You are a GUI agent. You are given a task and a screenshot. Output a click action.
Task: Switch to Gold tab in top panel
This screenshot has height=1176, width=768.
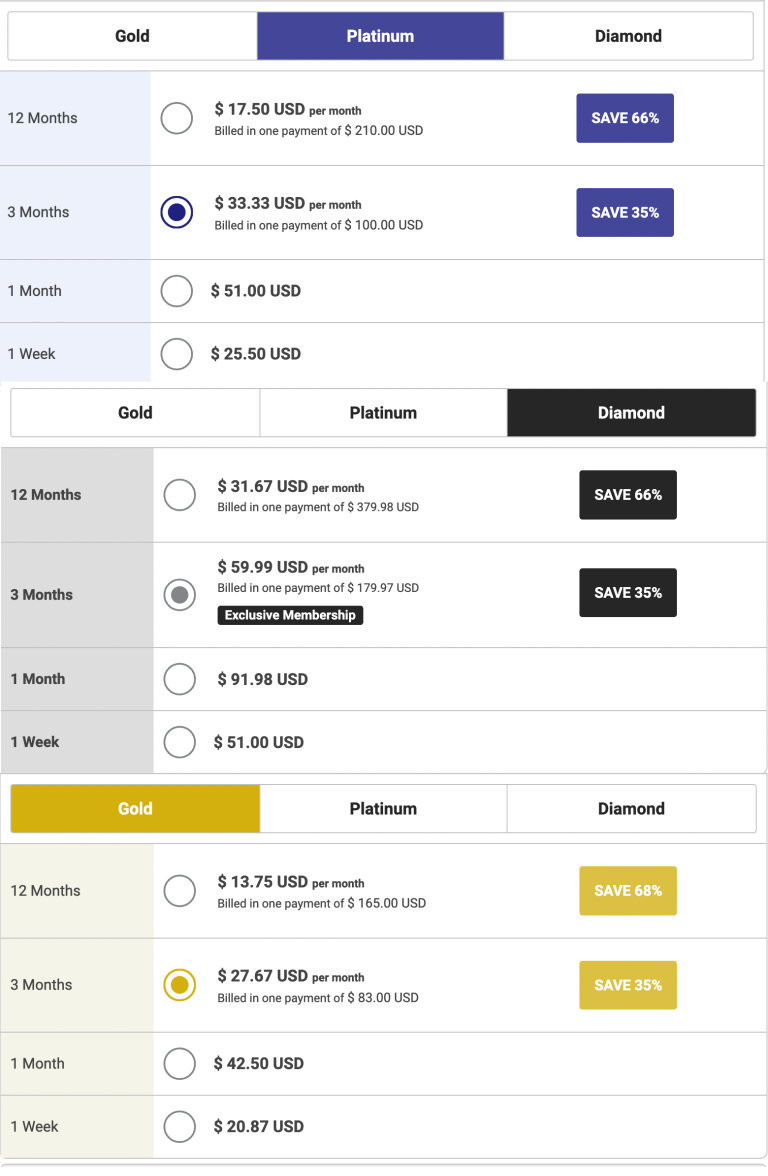133,36
